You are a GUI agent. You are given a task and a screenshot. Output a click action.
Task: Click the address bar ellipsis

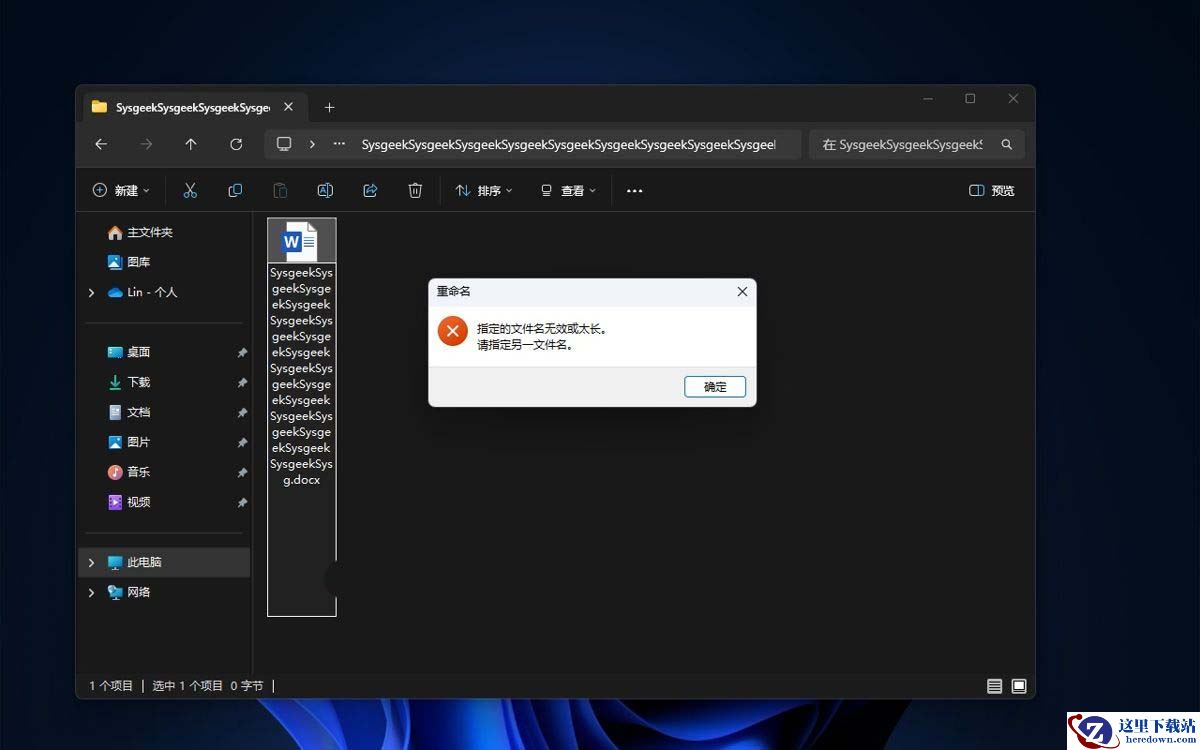coord(340,144)
